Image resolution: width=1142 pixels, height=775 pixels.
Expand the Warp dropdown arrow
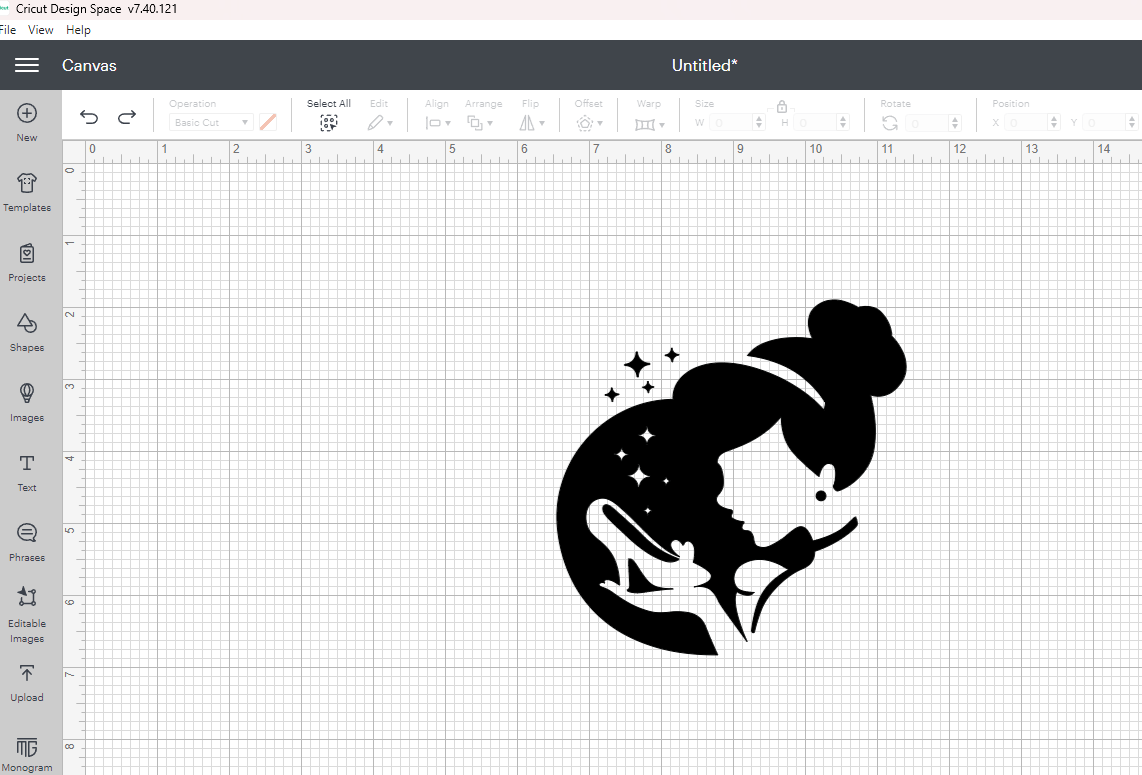click(661, 125)
